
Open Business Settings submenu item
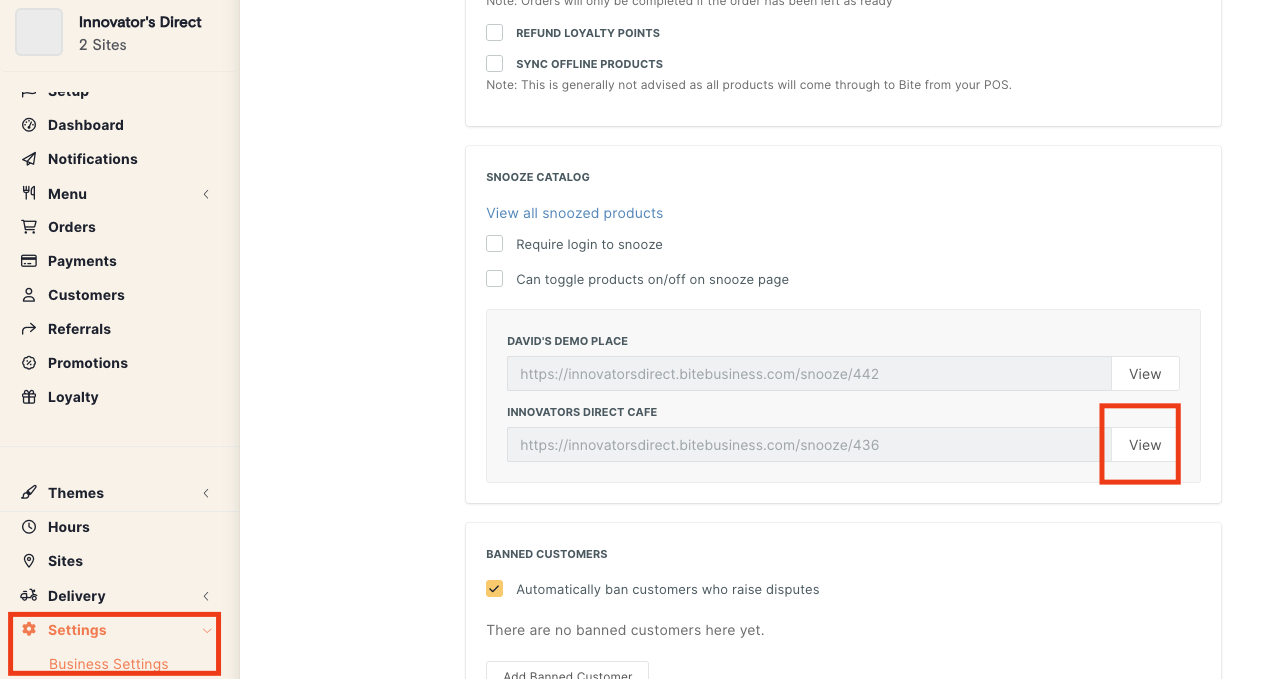pos(108,664)
